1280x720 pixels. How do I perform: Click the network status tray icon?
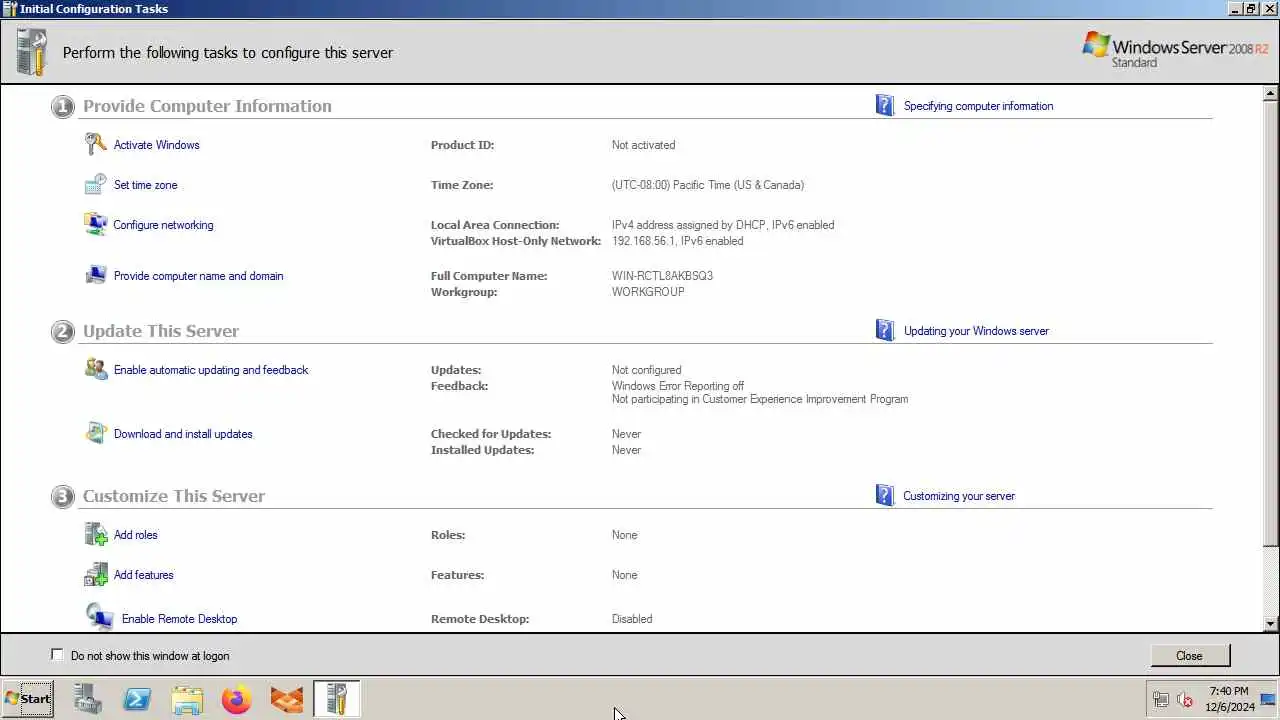point(1161,700)
